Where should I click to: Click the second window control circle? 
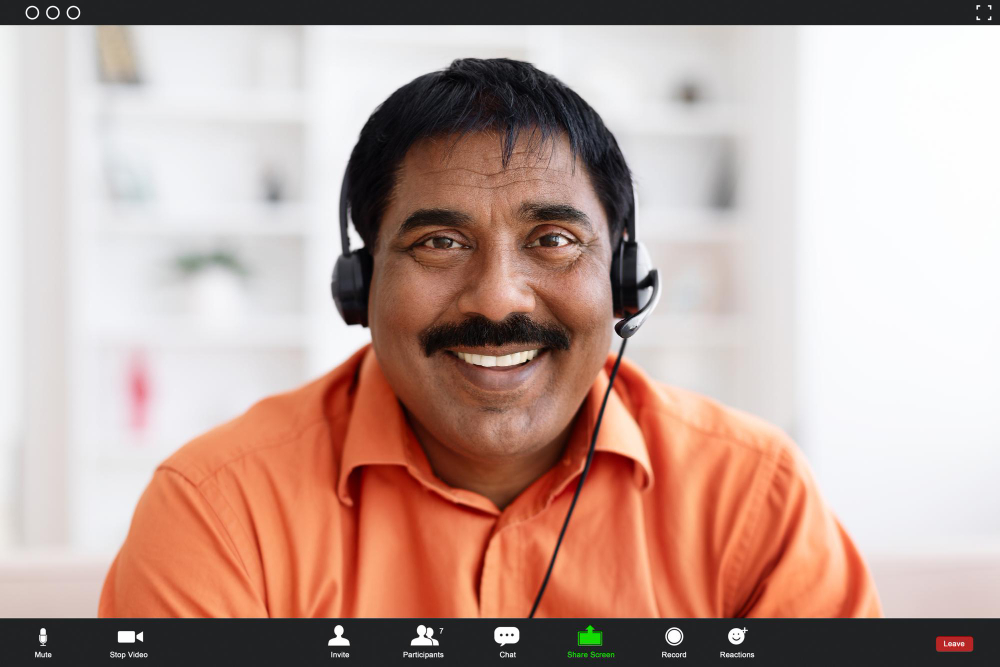click(x=53, y=13)
